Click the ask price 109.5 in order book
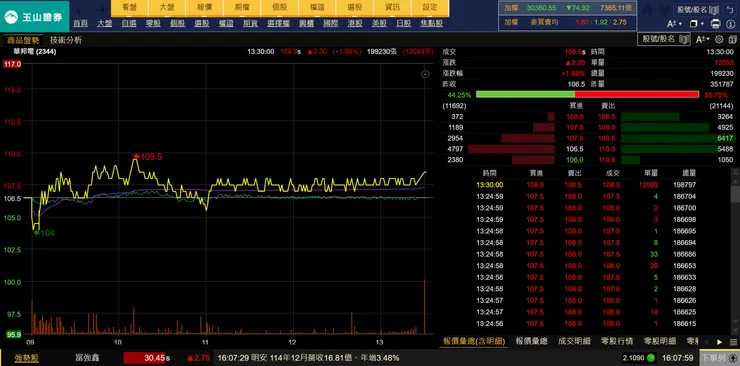The width and height of the screenshot is (740, 366). (x=606, y=138)
